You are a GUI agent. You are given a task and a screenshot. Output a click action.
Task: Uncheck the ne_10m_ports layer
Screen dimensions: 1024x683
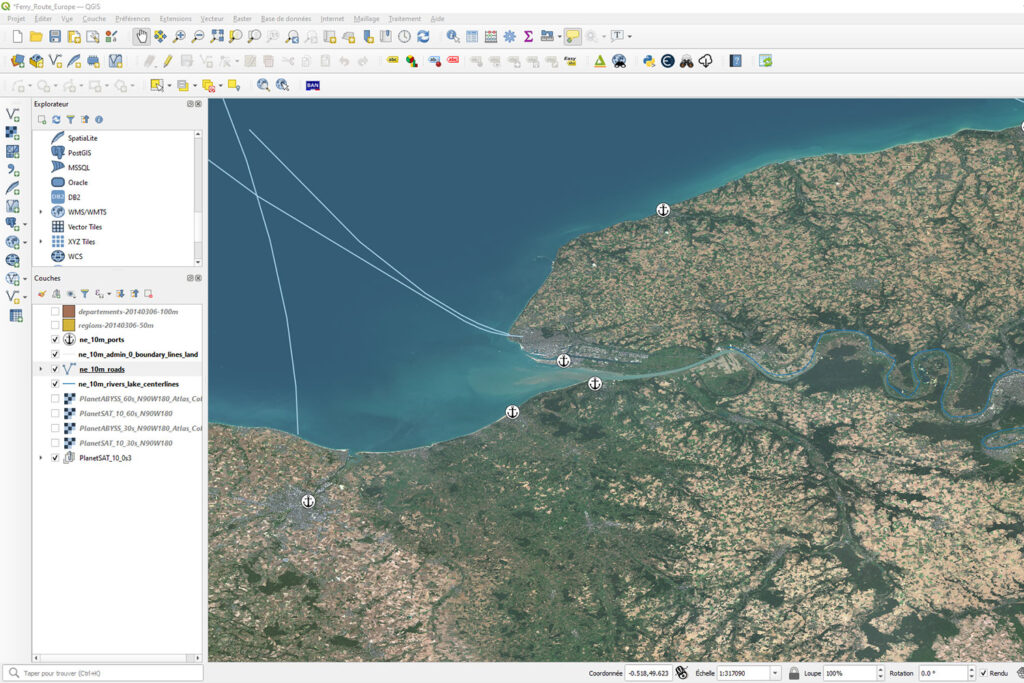tap(55, 340)
